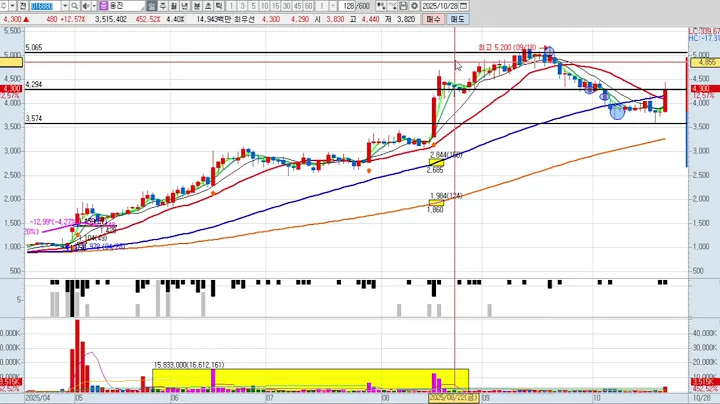Expand the stock code 016880 dropdown arrow
This screenshot has width=720, height=404.
[x=65, y=6]
